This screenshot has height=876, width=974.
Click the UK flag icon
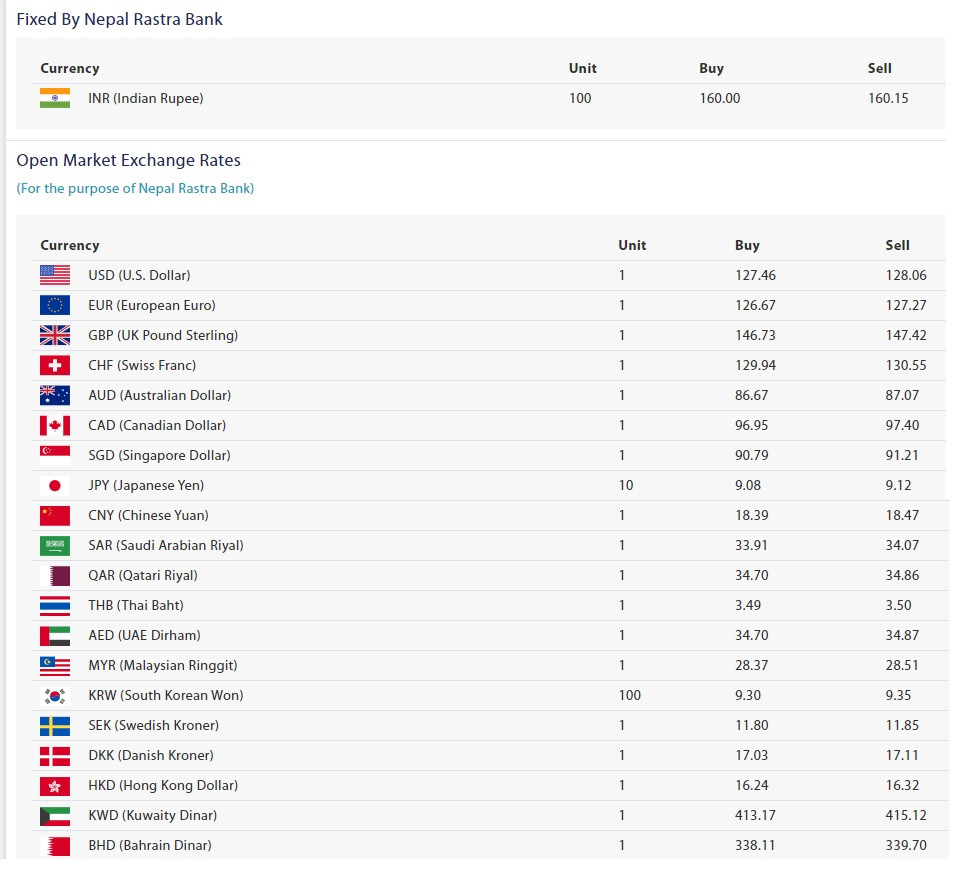[55, 335]
